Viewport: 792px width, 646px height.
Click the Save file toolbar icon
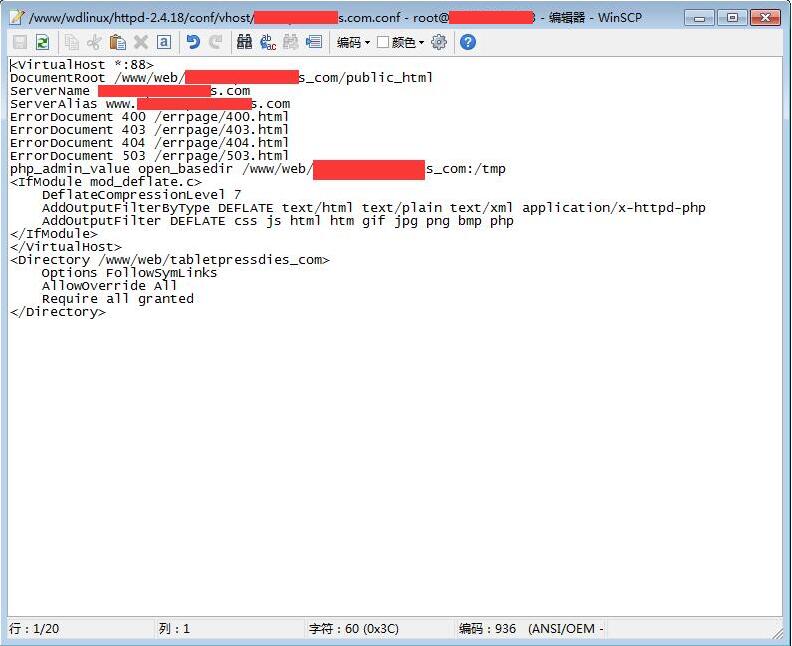tap(20, 42)
